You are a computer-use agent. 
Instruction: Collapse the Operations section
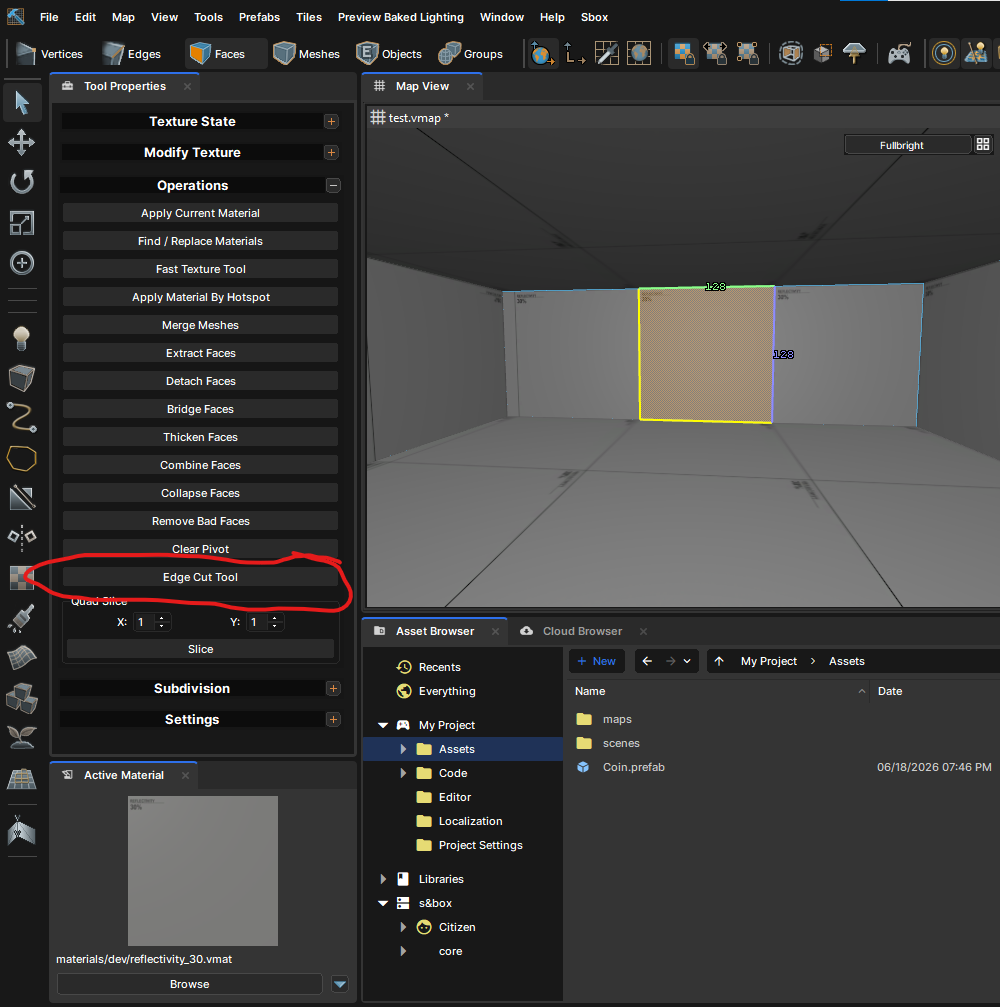(x=333, y=186)
